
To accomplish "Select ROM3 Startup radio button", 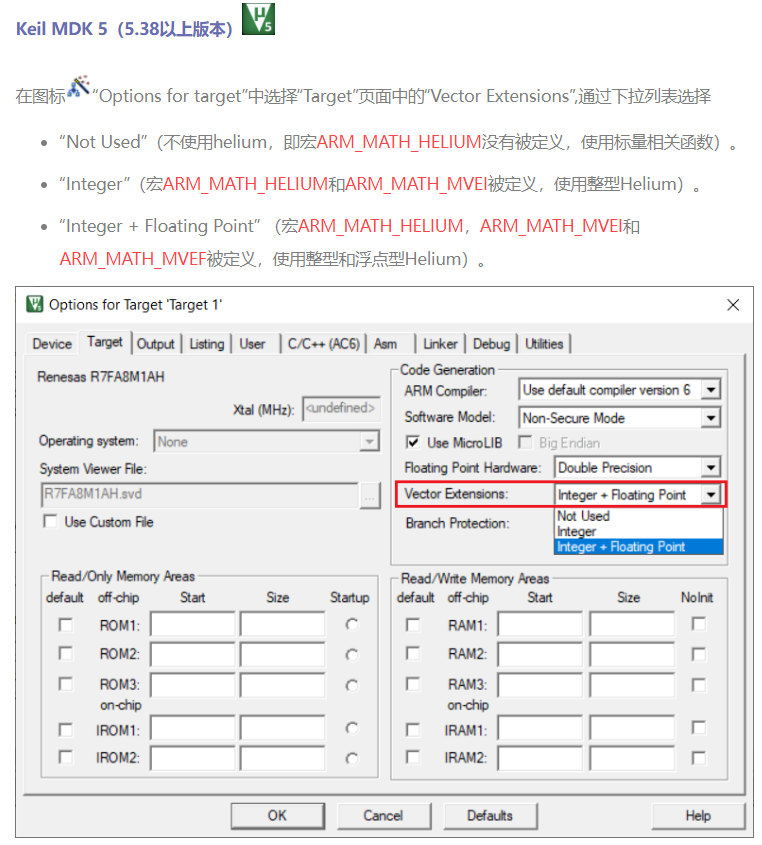I will (x=352, y=685).
